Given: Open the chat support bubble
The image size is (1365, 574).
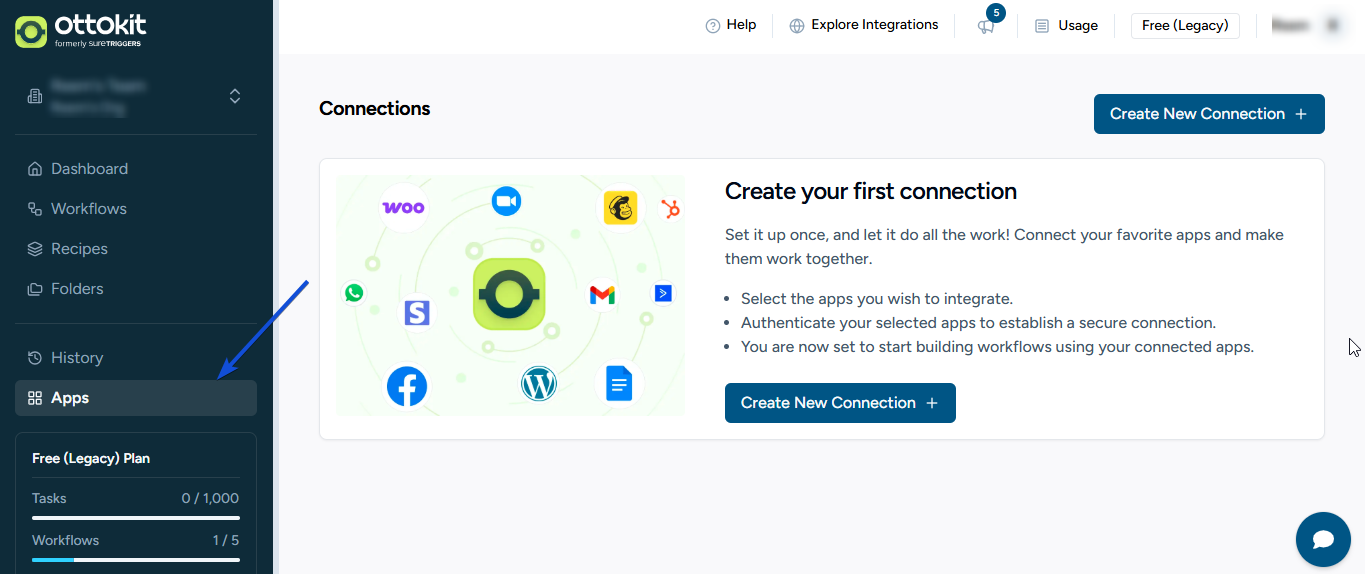Looking at the screenshot, I should click(x=1323, y=540).
